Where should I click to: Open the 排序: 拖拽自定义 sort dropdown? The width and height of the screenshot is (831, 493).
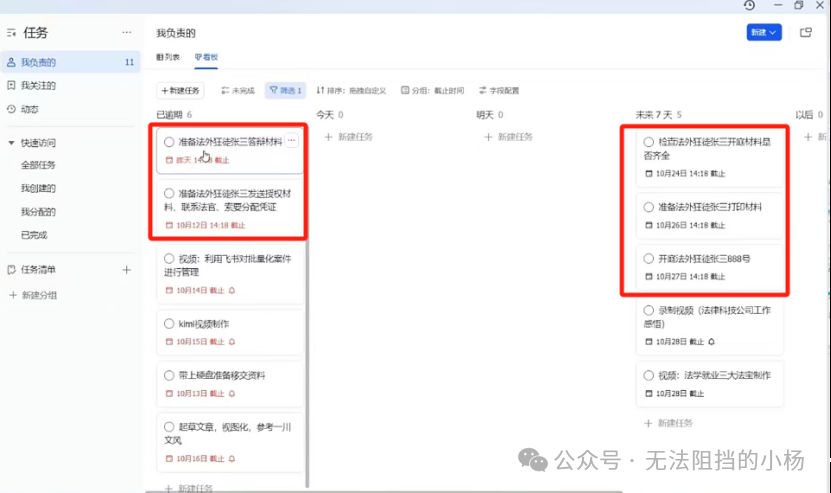coord(351,91)
